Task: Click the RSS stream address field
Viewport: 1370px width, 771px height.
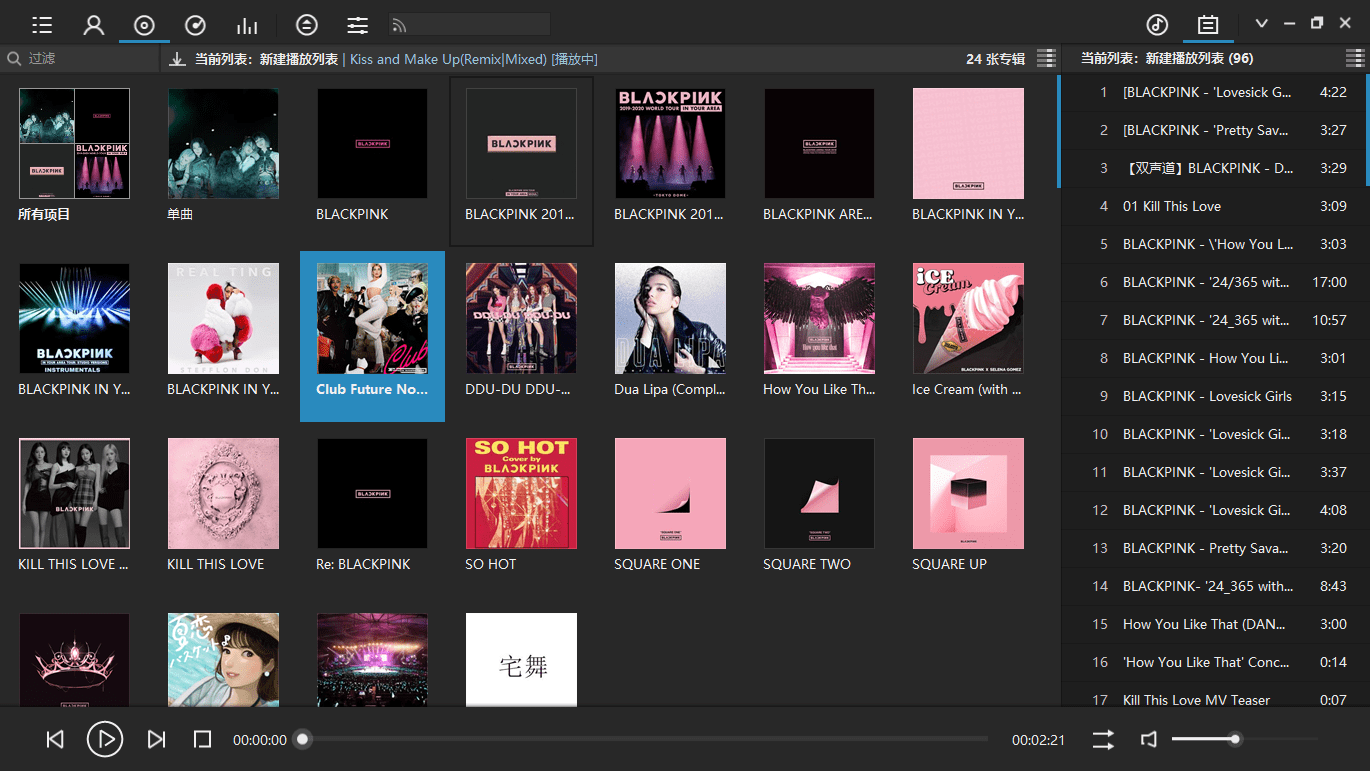Action: coord(469,25)
